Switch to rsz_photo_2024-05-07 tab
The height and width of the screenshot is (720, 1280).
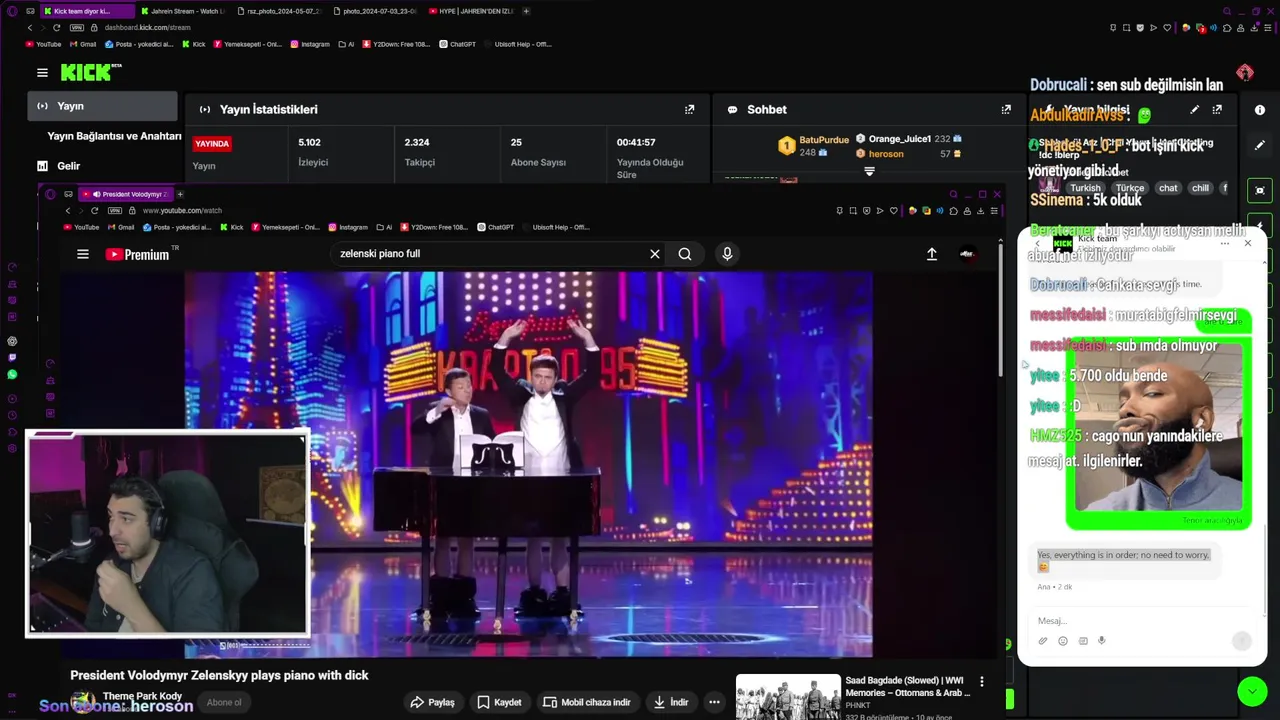[x=278, y=11]
